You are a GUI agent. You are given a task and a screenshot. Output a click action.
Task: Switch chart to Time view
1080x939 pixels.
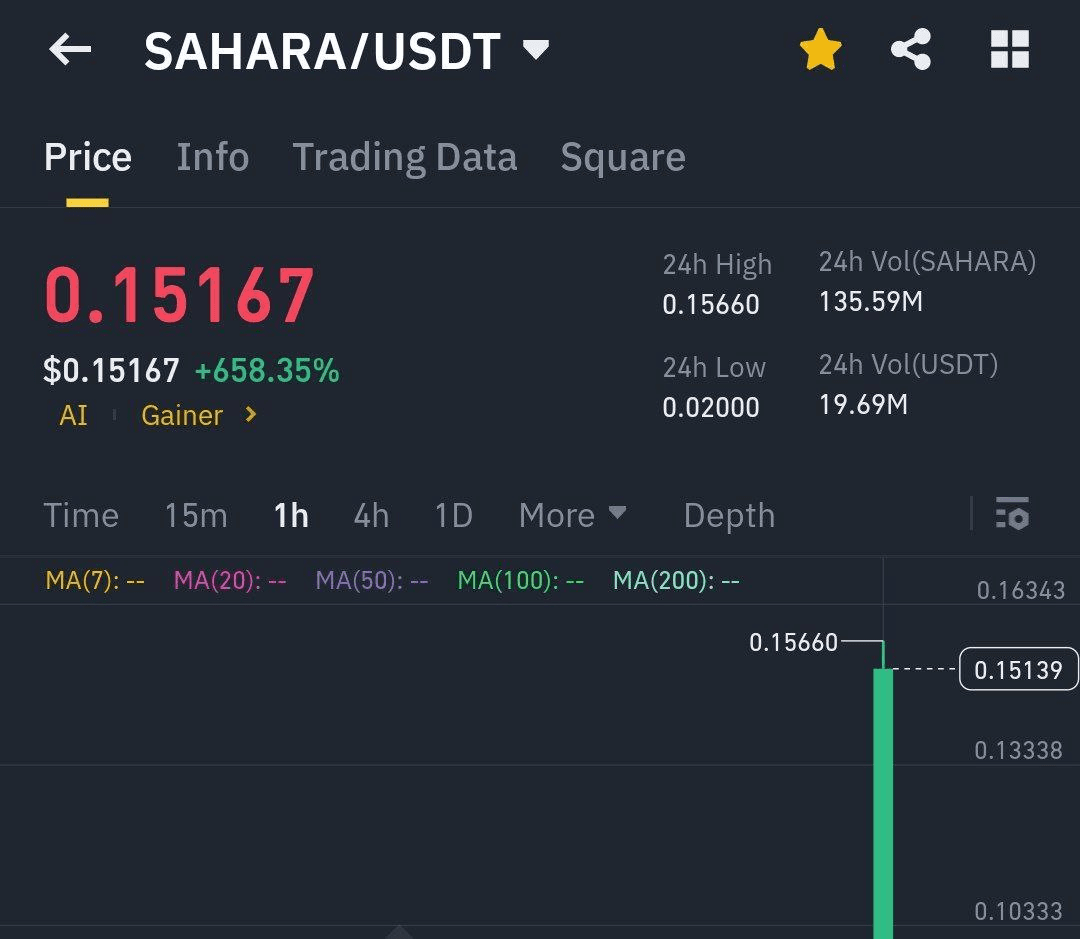(x=81, y=515)
